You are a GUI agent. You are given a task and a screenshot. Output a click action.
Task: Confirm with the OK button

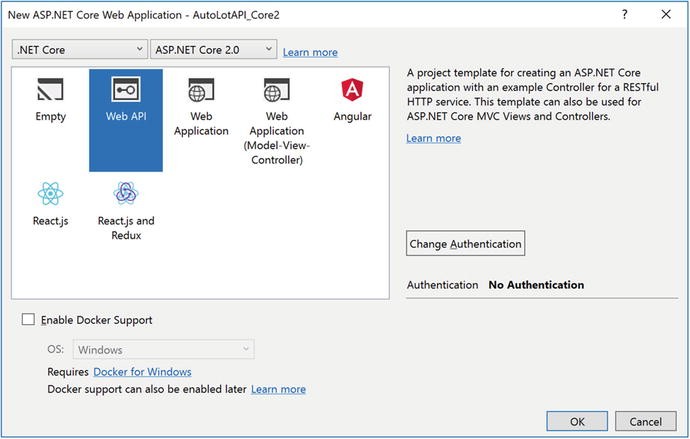pos(577,421)
